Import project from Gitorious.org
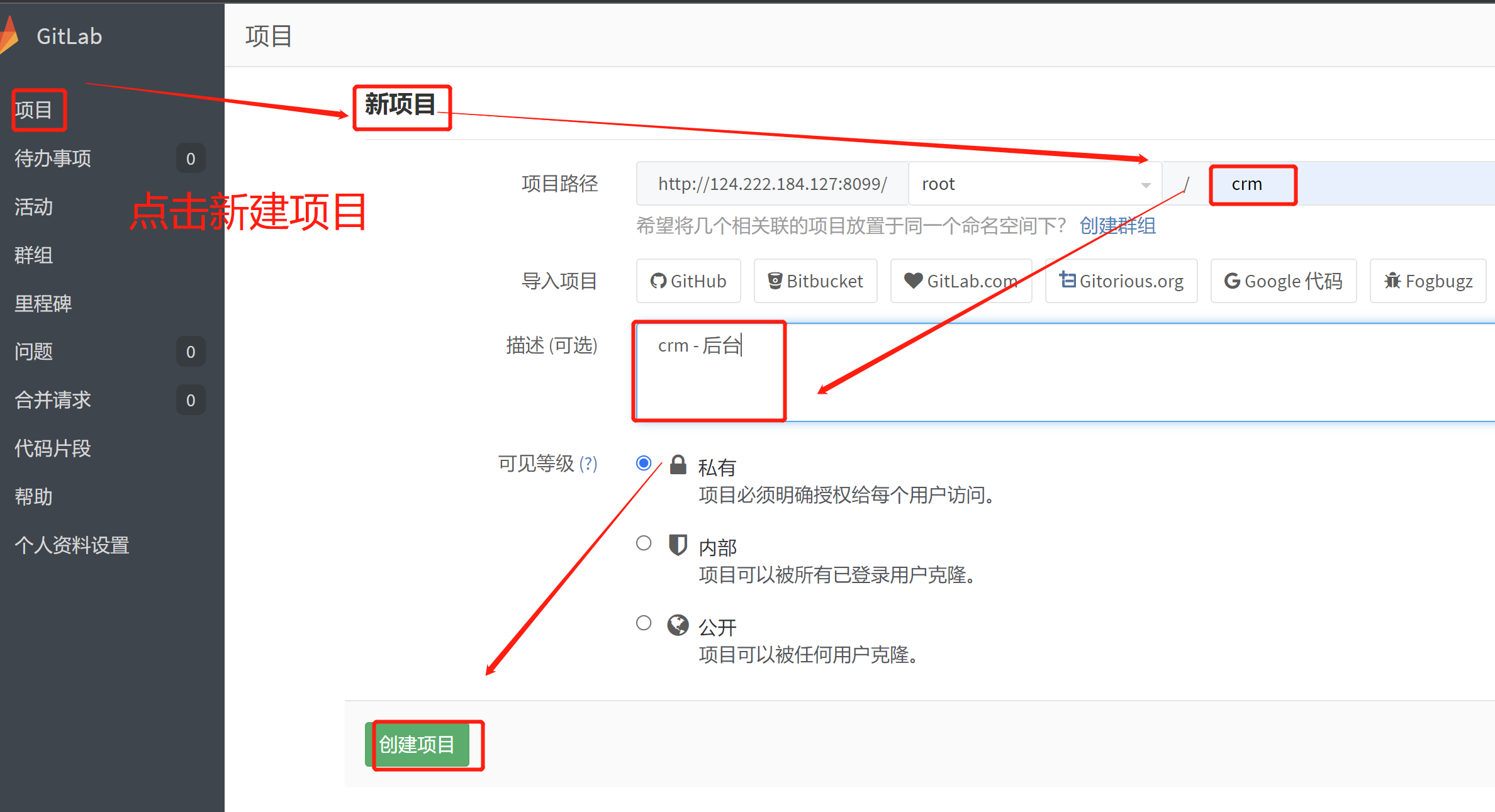The width and height of the screenshot is (1495, 812). [x=1121, y=281]
